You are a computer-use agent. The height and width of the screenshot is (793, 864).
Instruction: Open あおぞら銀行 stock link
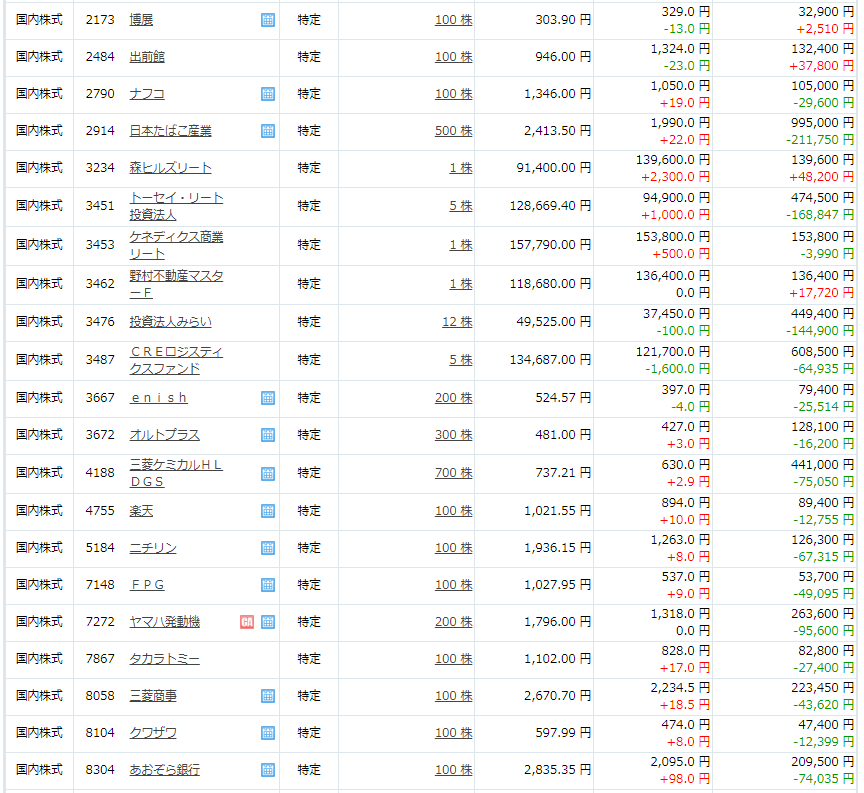165,769
